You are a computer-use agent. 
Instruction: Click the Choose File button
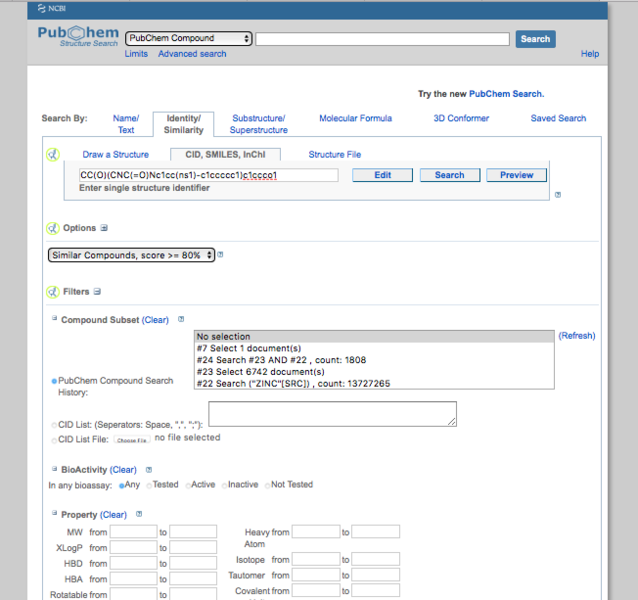pyautogui.click(x=132, y=440)
